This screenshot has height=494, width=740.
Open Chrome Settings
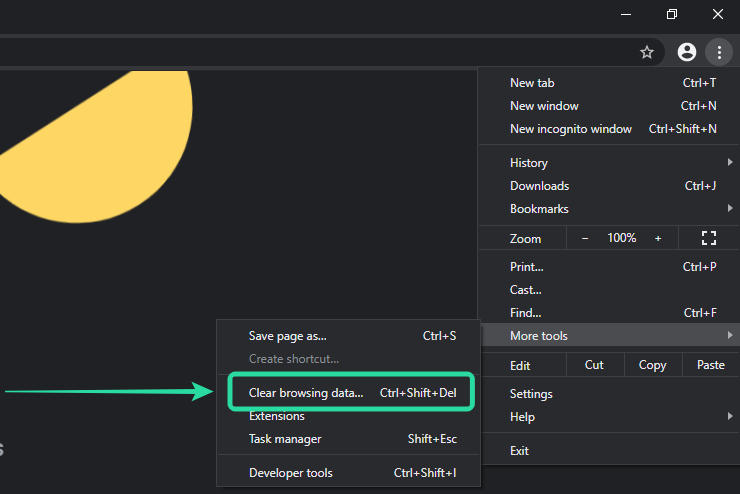(531, 394)
